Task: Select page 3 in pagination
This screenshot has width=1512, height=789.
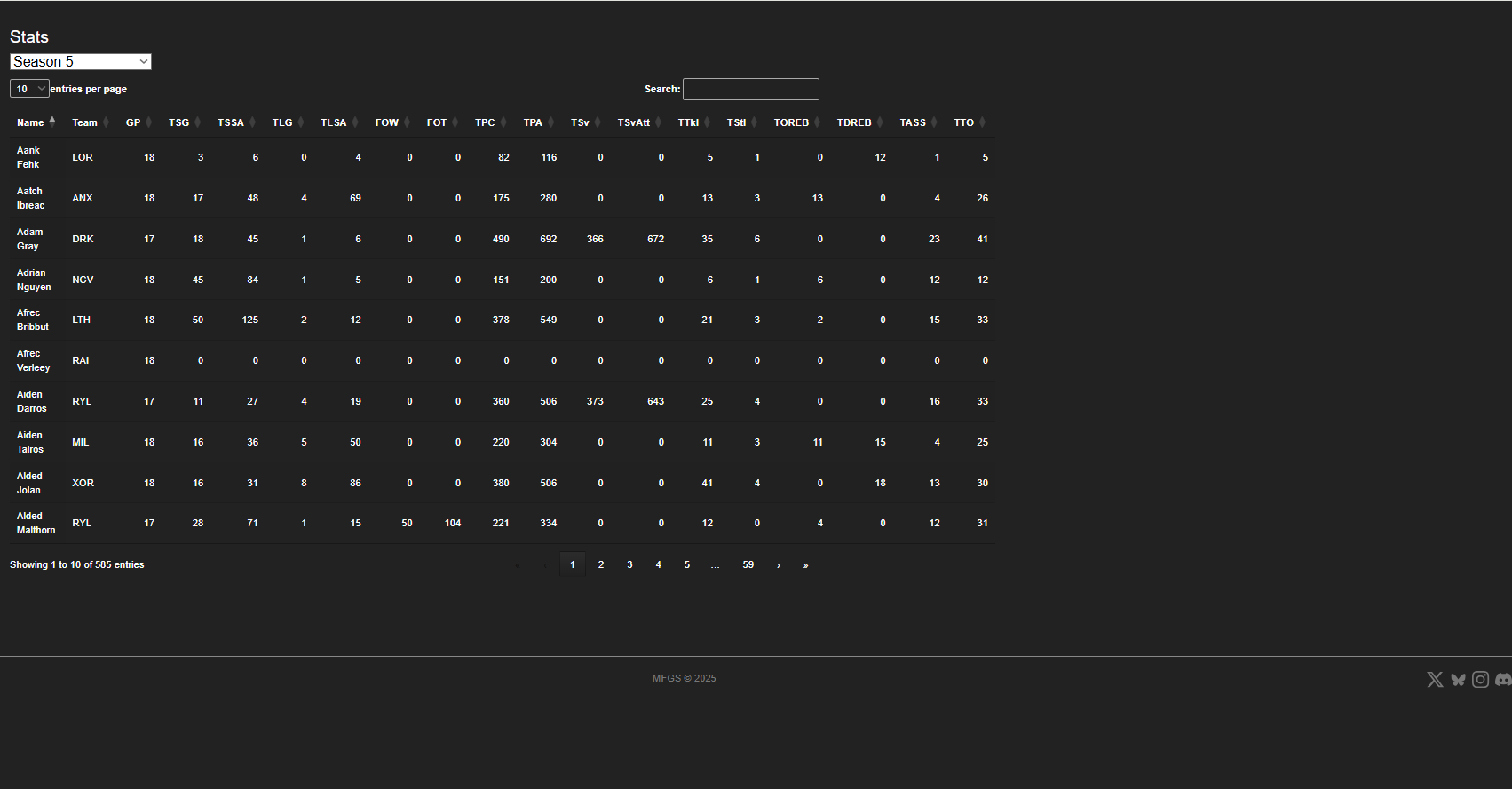Action: click(629, 565)
